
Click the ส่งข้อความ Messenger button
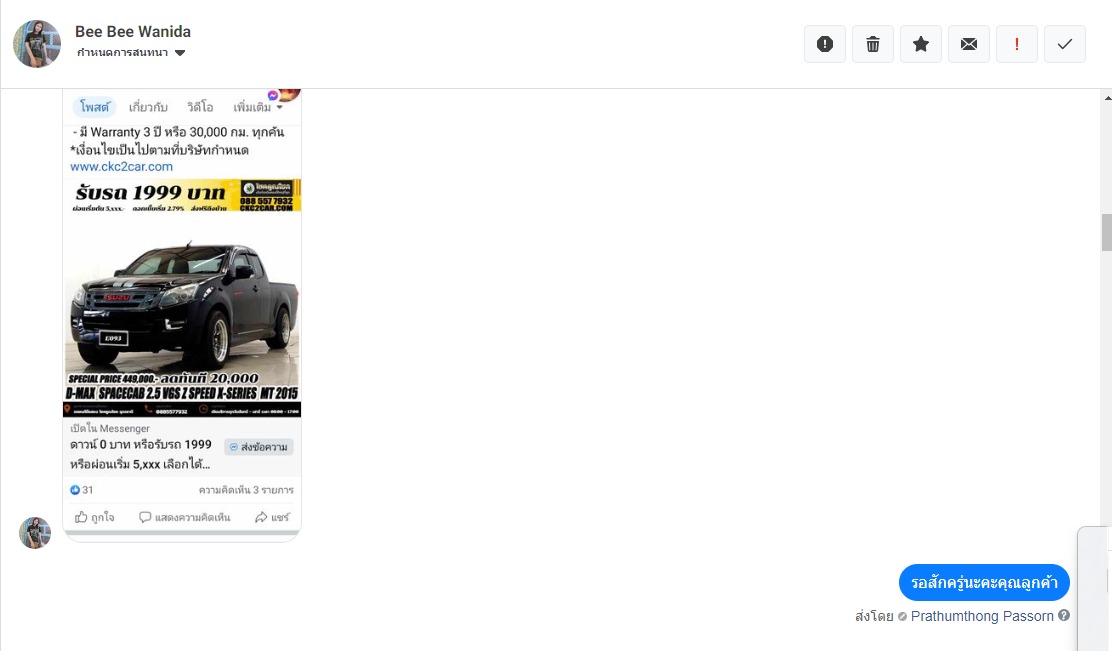coord(259,447)
